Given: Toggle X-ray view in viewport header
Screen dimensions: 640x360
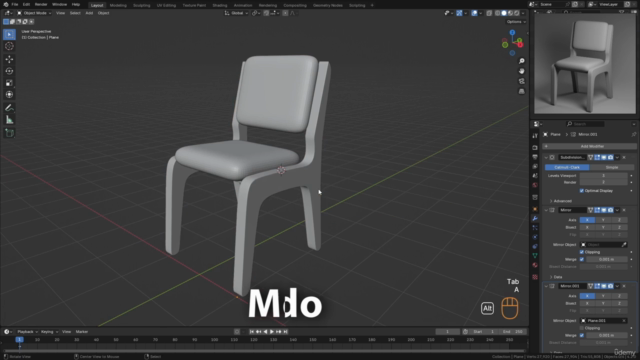Looking at the screenshot, I should [489, 13].
